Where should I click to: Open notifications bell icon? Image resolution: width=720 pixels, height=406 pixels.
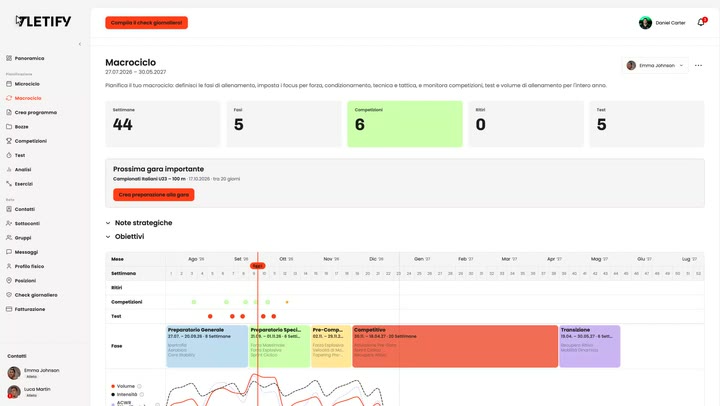point(701,23)
